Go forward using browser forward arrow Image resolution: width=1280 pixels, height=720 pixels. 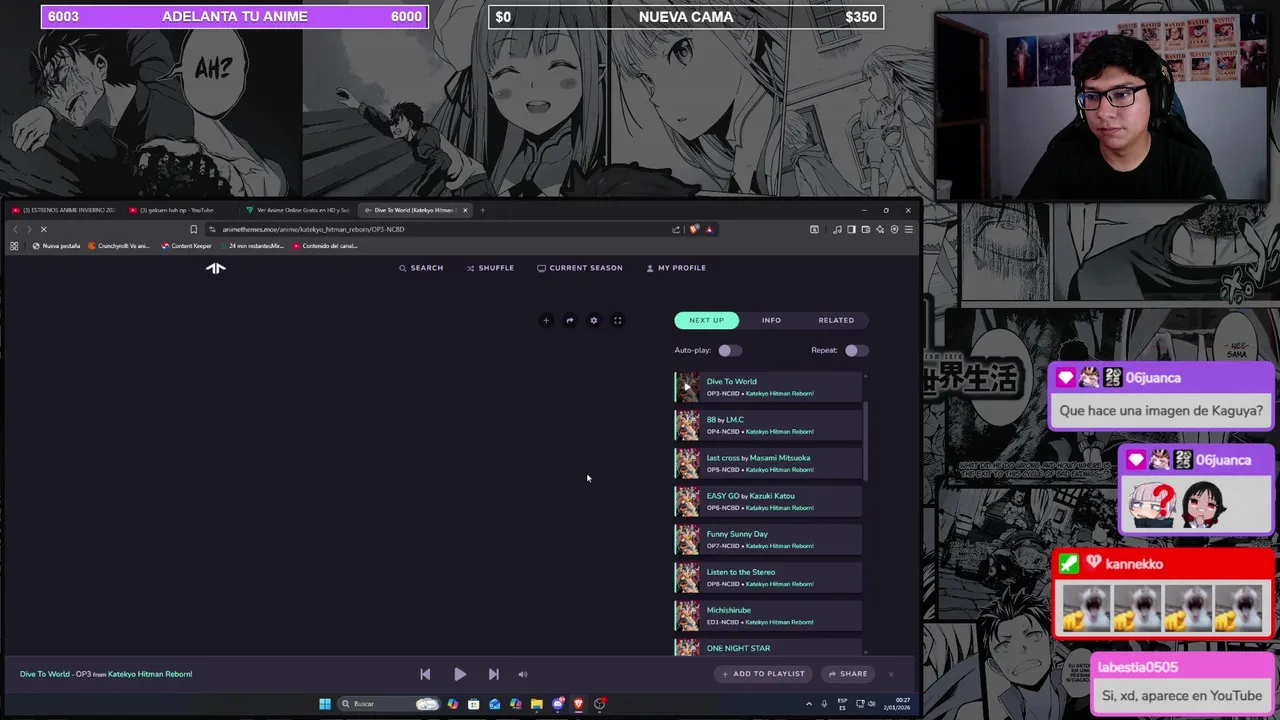click(x=28, y=229)
